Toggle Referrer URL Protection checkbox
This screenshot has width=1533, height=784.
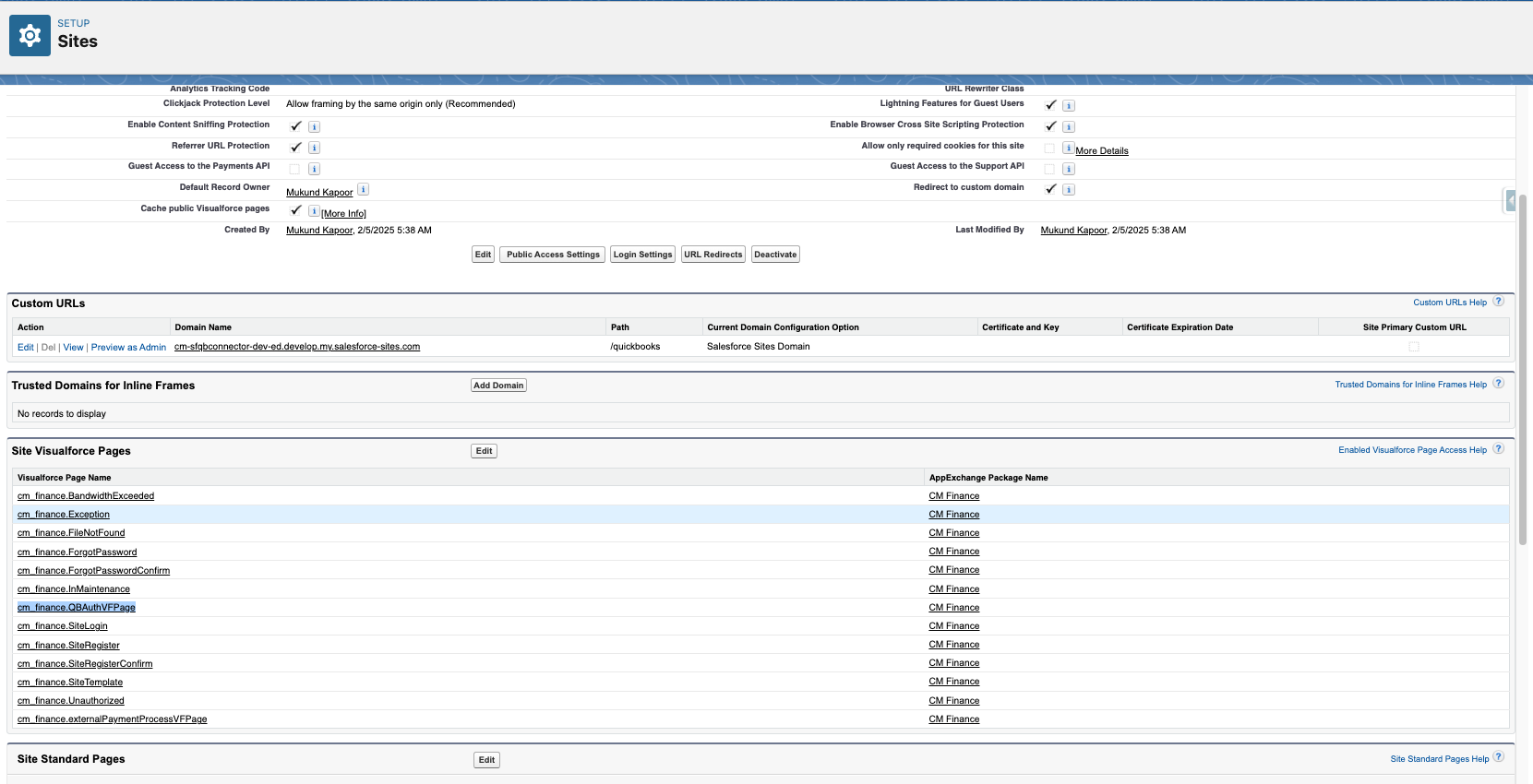coord(295,148)
